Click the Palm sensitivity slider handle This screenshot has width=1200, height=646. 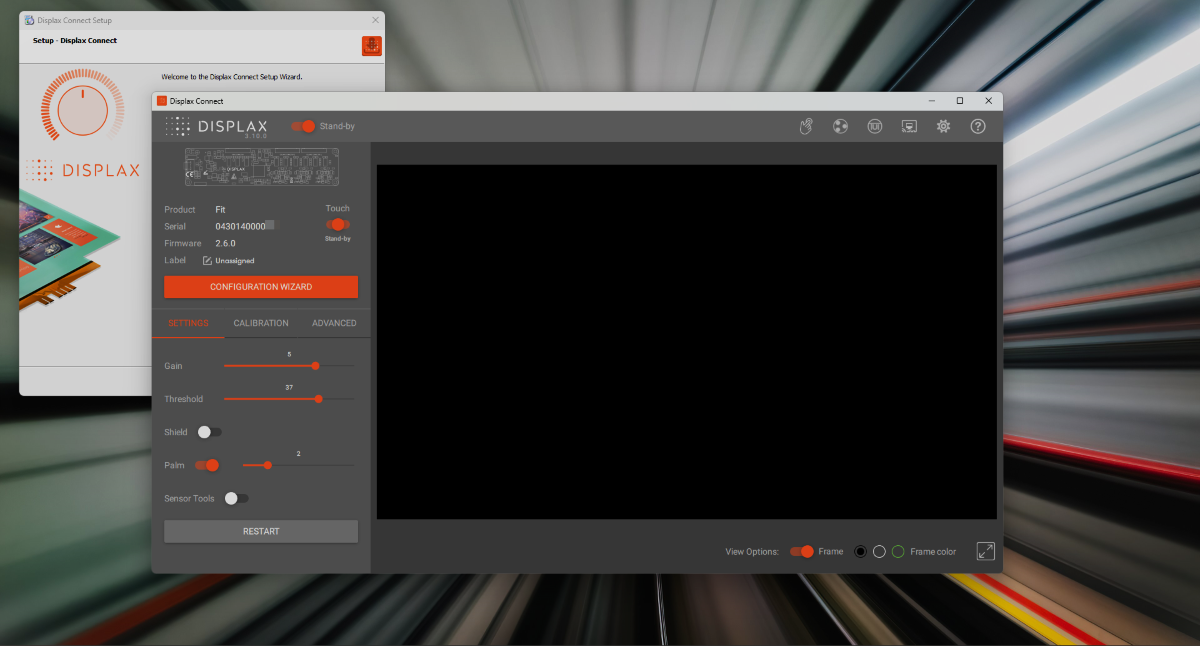click(x=267, y=465)
